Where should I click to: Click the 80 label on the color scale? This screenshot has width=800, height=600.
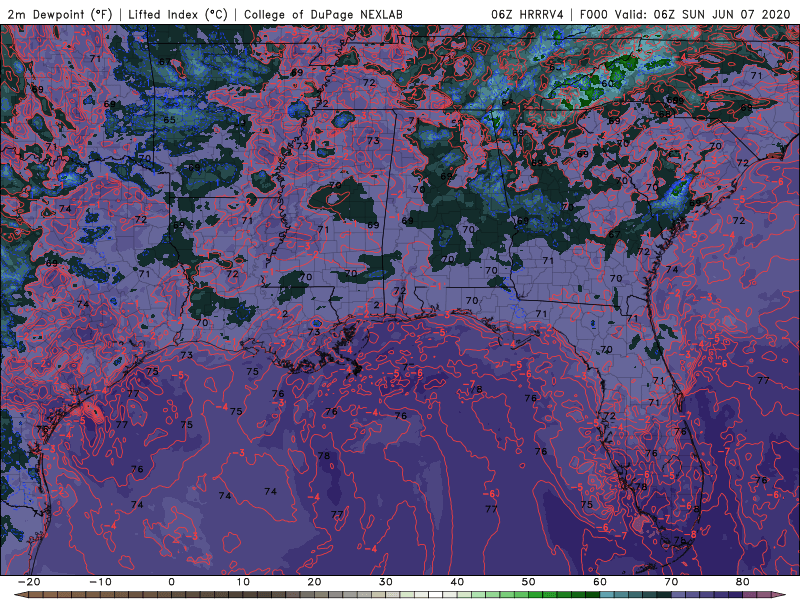pyautogui.click(x=743, y=582)
